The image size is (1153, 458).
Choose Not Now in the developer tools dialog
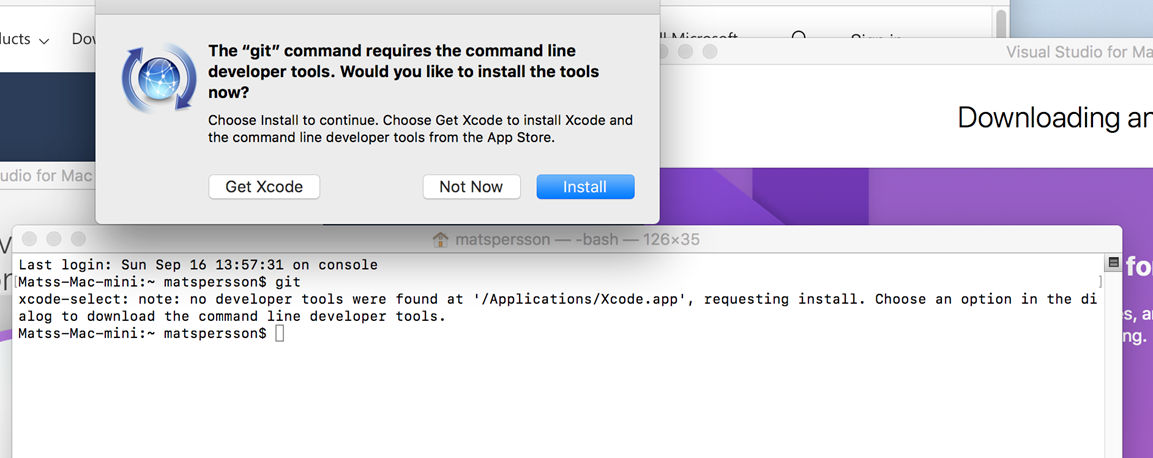[471, 187]
